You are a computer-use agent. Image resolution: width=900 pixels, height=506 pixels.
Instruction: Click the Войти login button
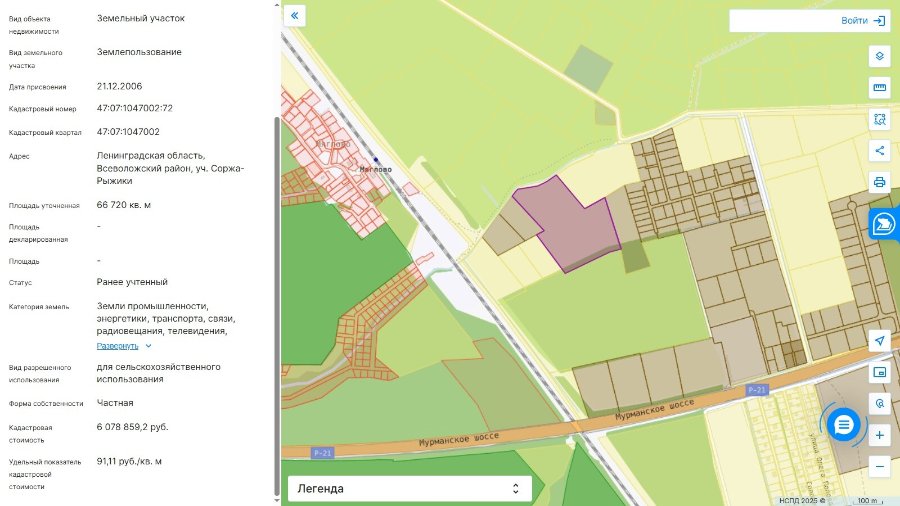[863, 21]
